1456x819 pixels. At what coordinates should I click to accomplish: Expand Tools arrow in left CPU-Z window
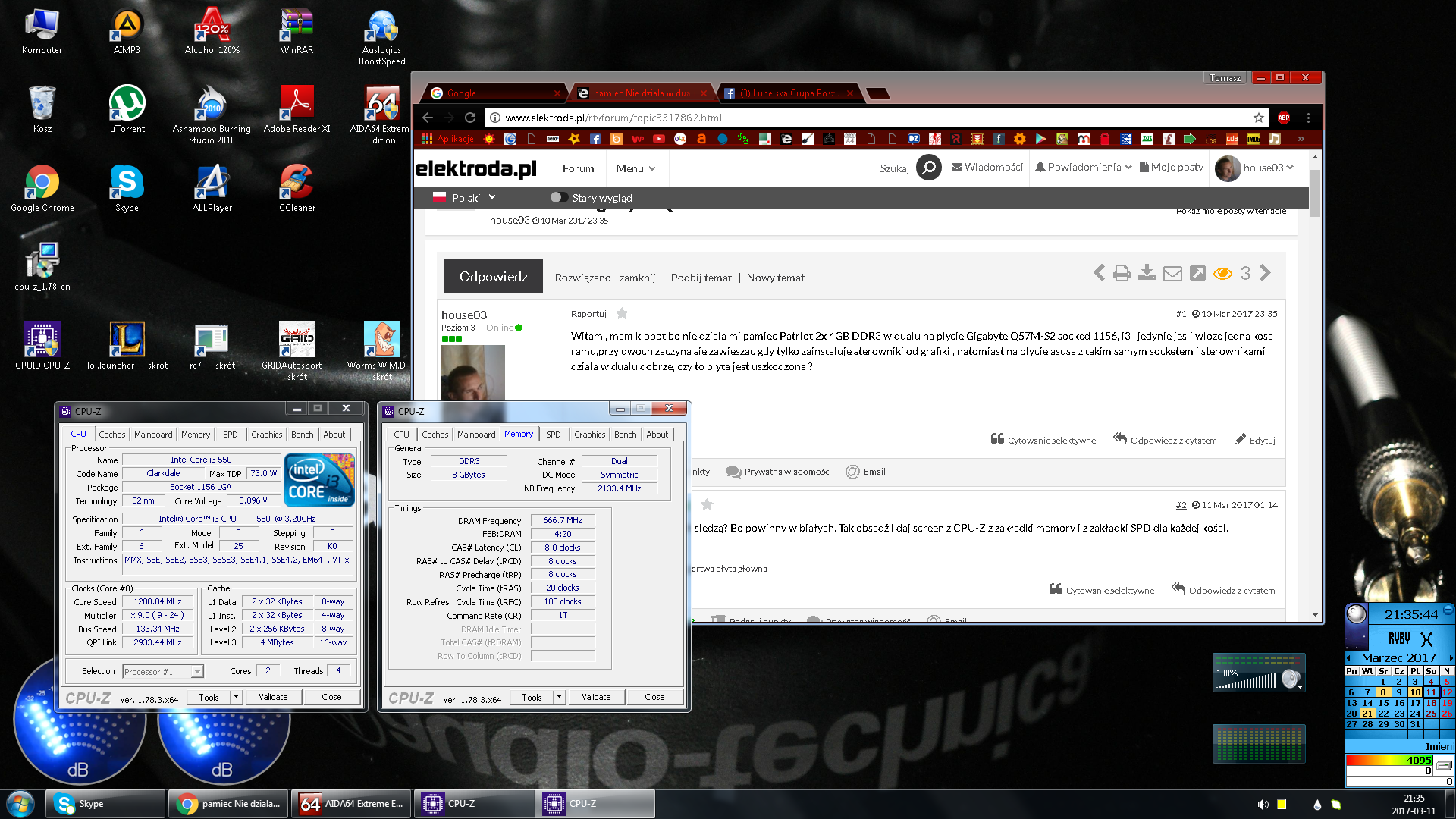tap(236, 697)
